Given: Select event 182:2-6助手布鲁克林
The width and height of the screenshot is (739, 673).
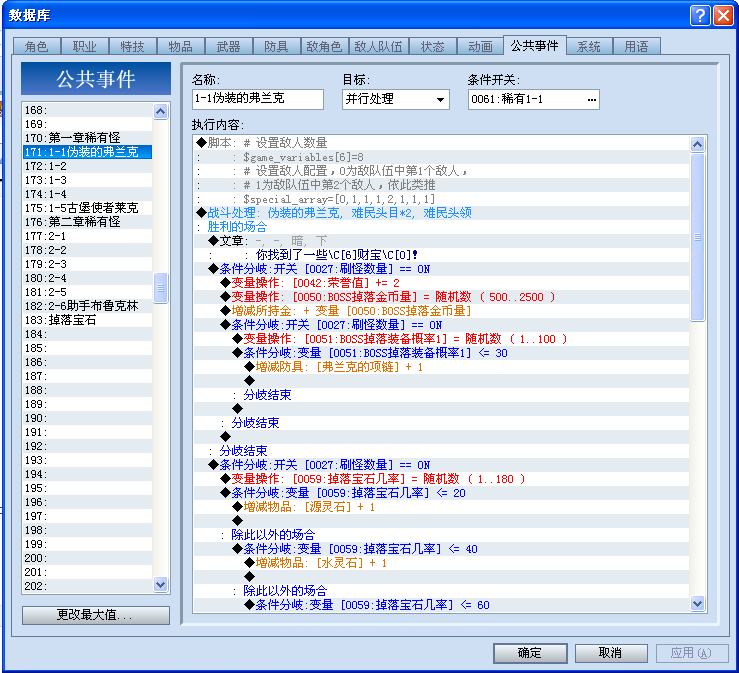Looking at the screenshot, I should coord(88,306).
